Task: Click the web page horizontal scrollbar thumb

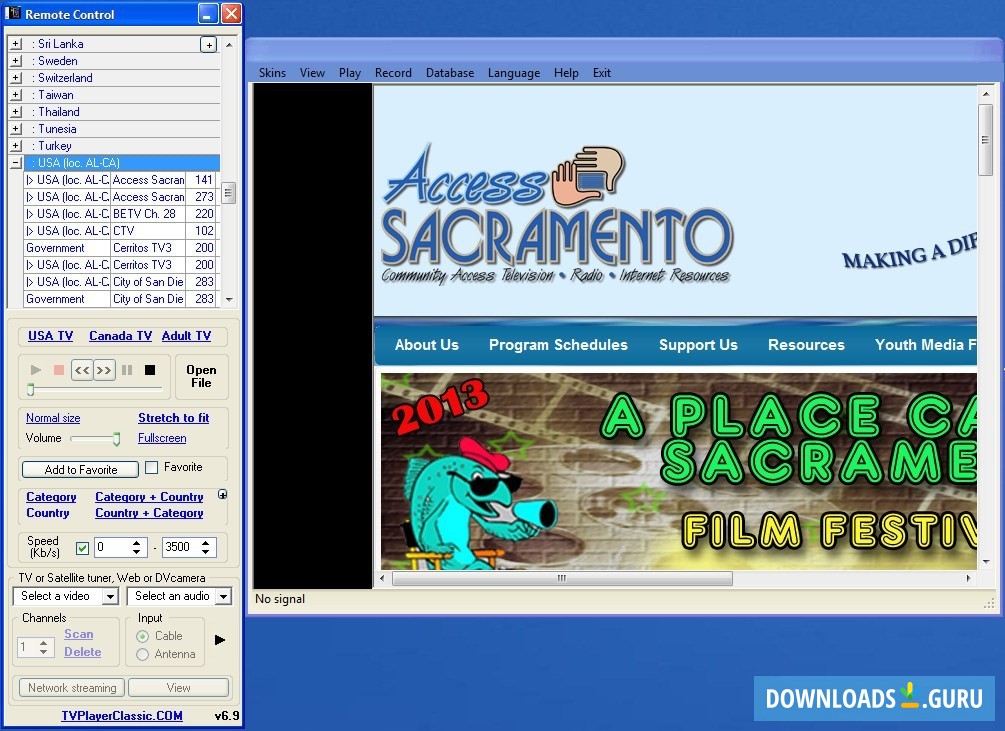Action: point(562,579)
